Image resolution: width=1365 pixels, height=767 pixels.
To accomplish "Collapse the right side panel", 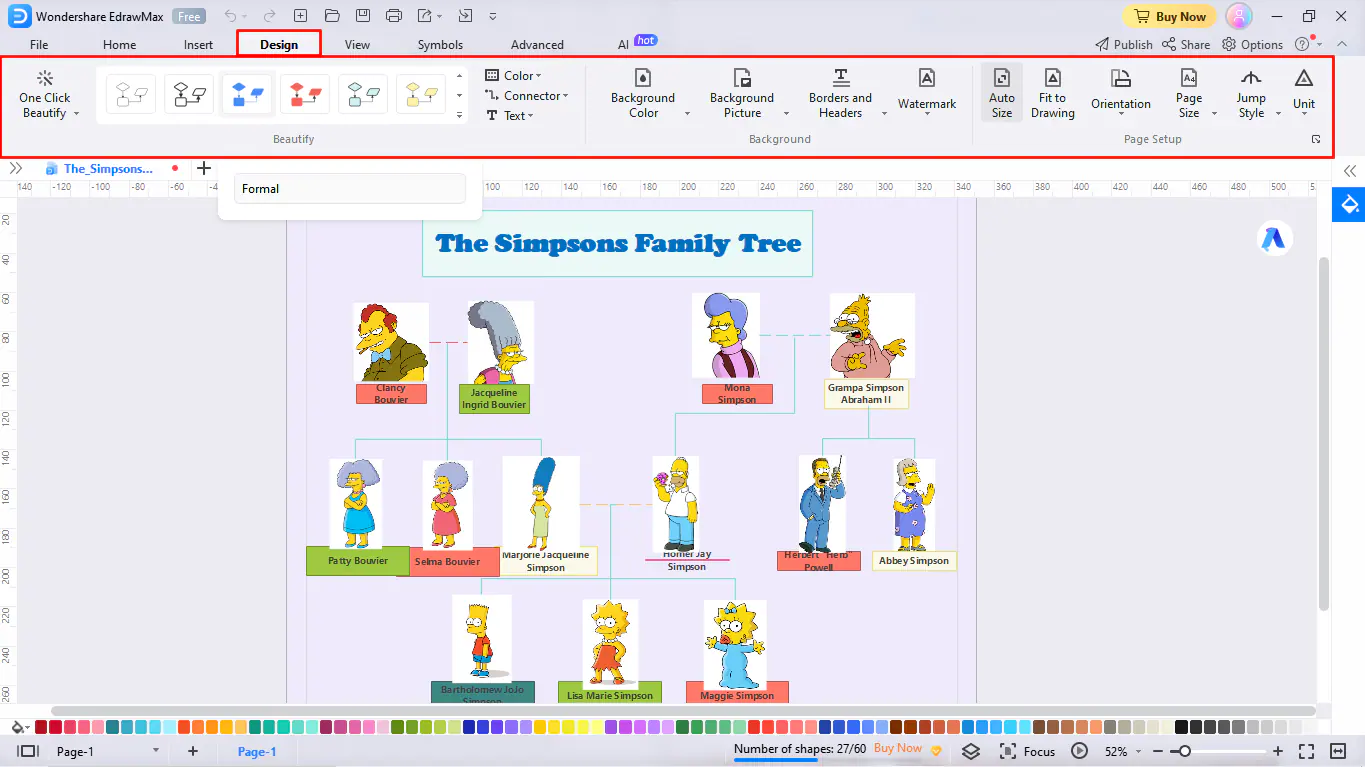I will click(1350, 171).
